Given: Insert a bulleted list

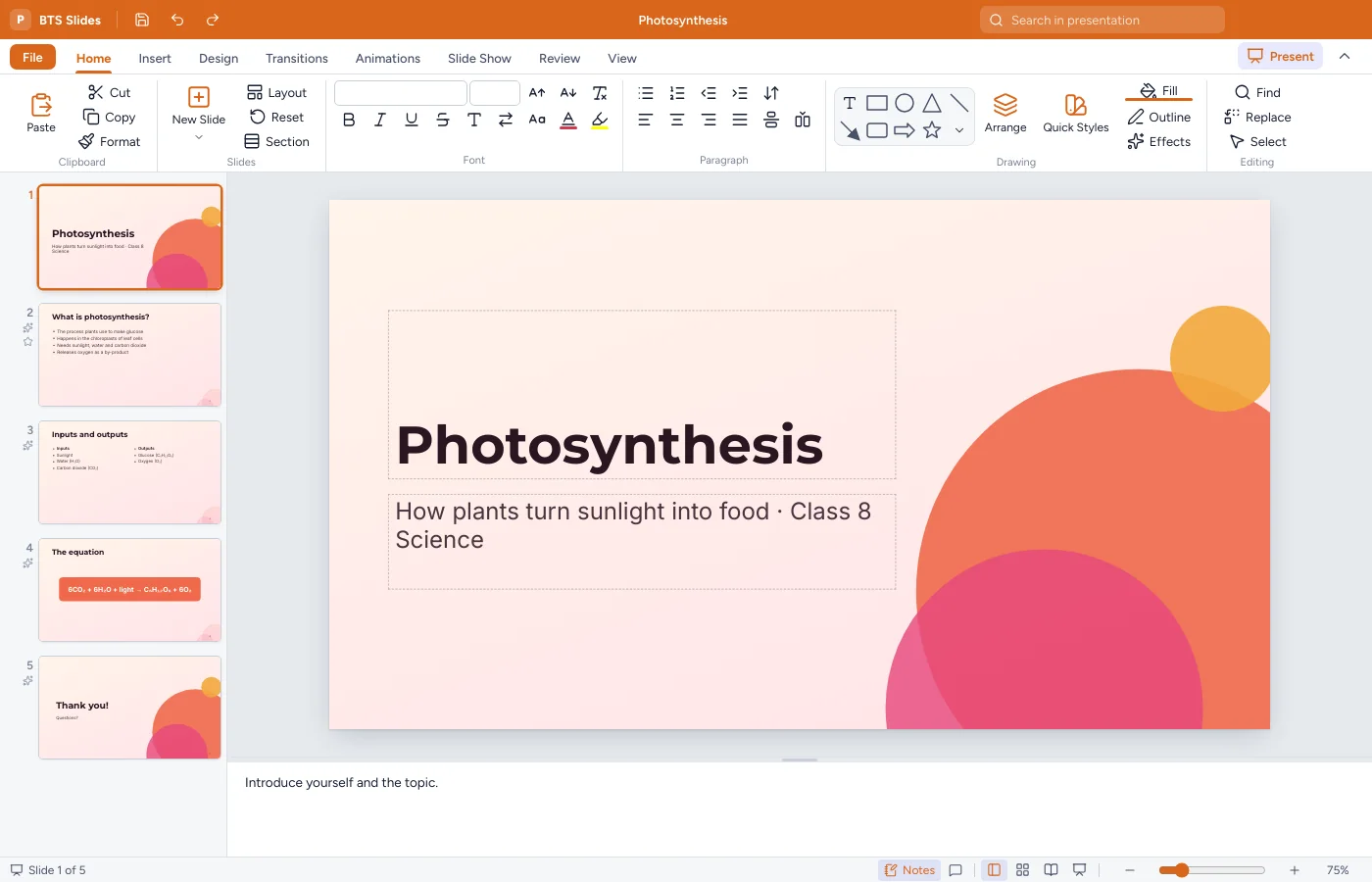Looking at the screenshot, I should click(646, 93).
